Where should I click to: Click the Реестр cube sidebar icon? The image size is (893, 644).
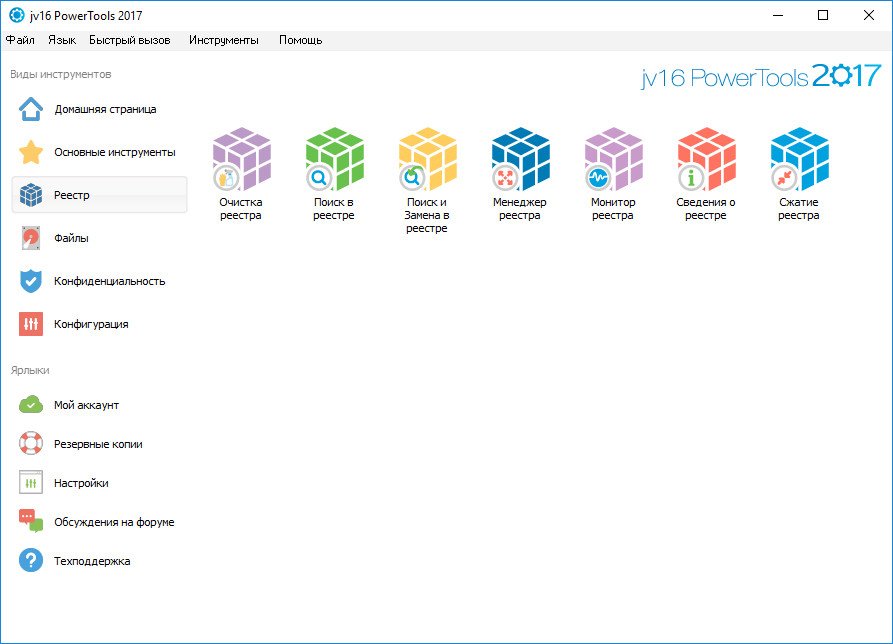(31, 195)
